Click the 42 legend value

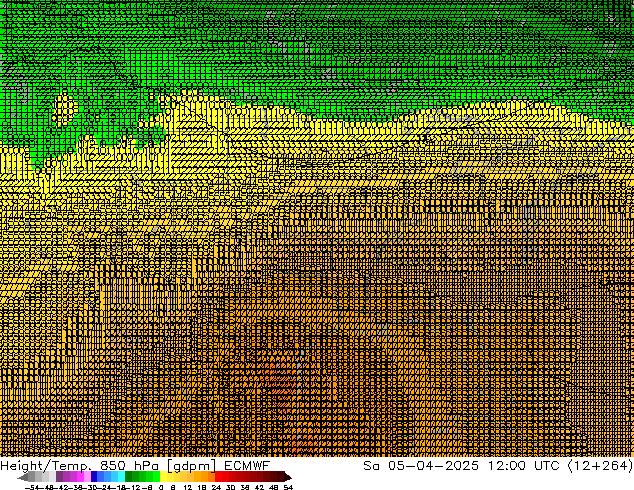259,487
